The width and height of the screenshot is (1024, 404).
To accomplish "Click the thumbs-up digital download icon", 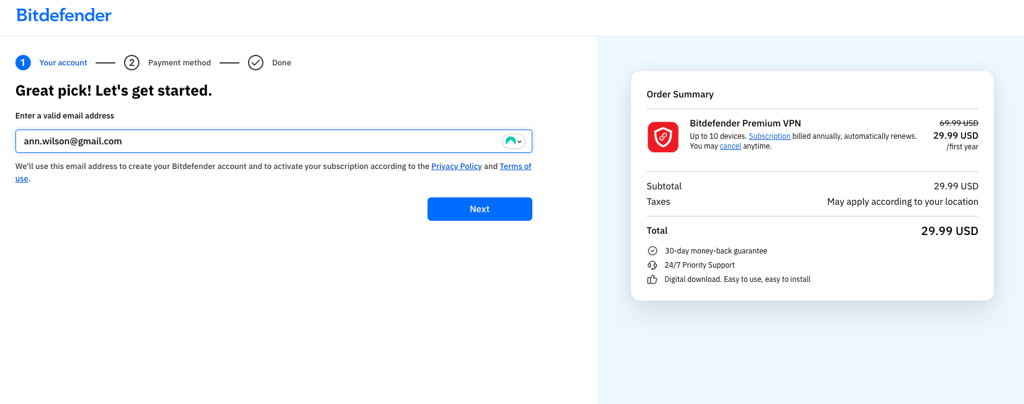I will [652, 279].
